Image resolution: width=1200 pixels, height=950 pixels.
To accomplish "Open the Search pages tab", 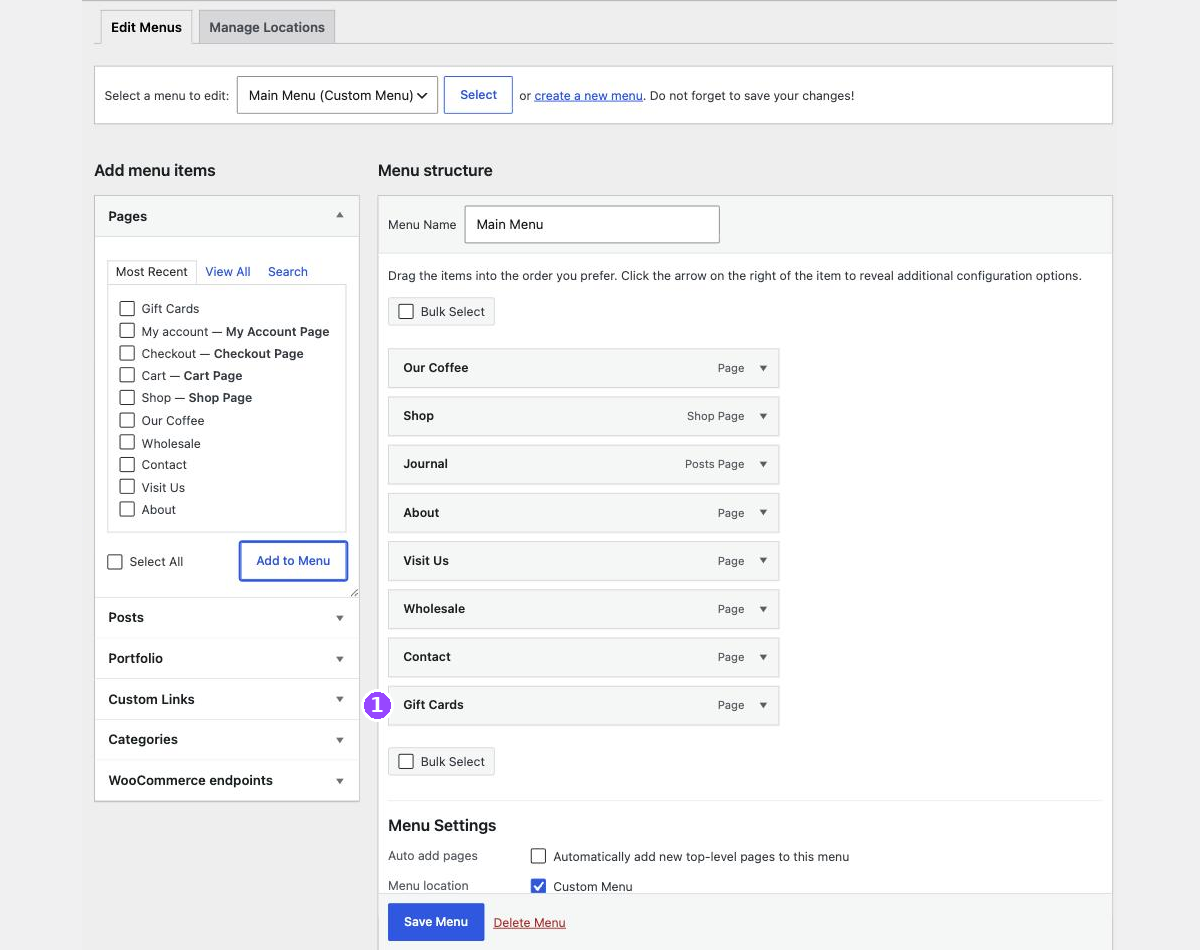I will 288,272.
